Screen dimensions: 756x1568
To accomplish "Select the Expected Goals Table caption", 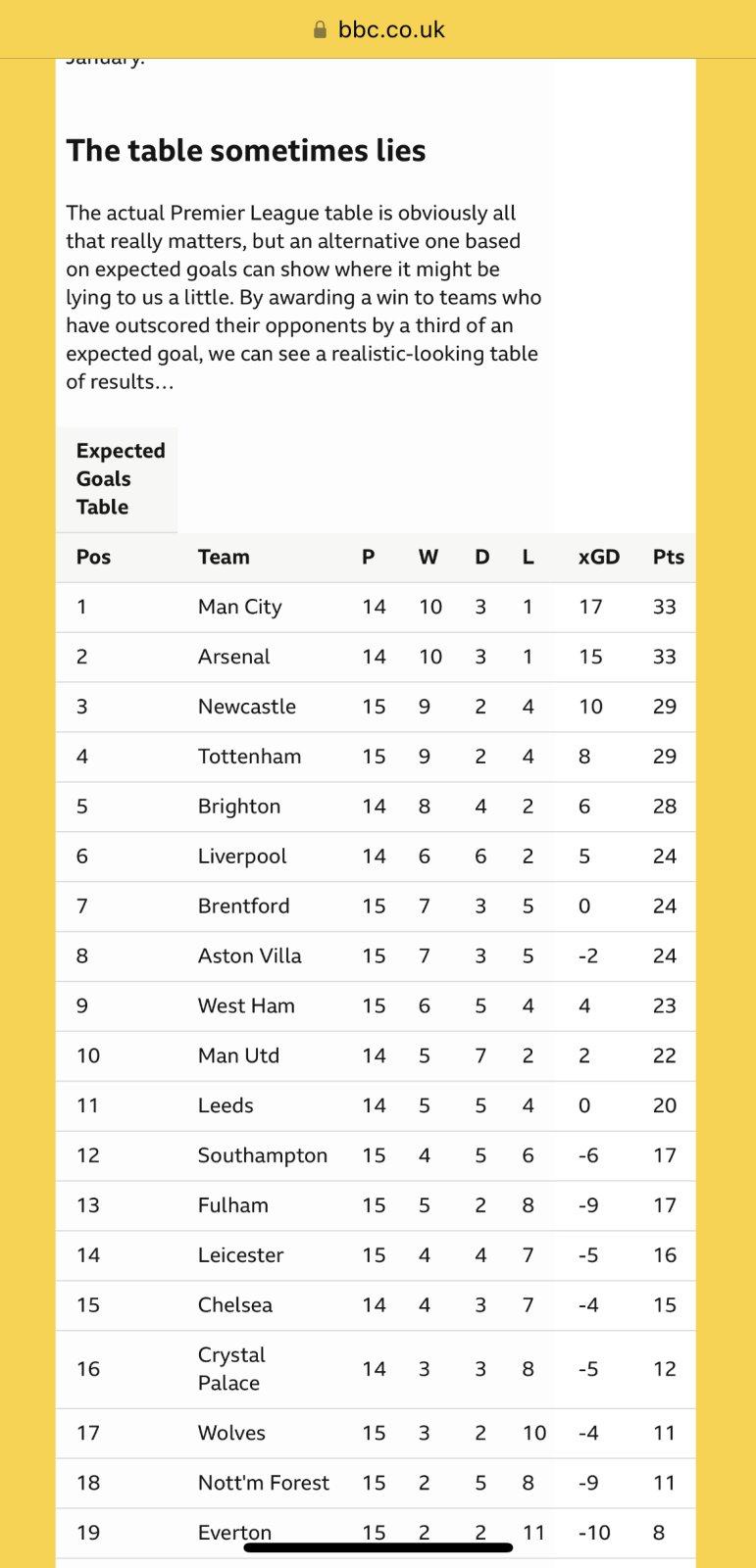I will (120, 479).
